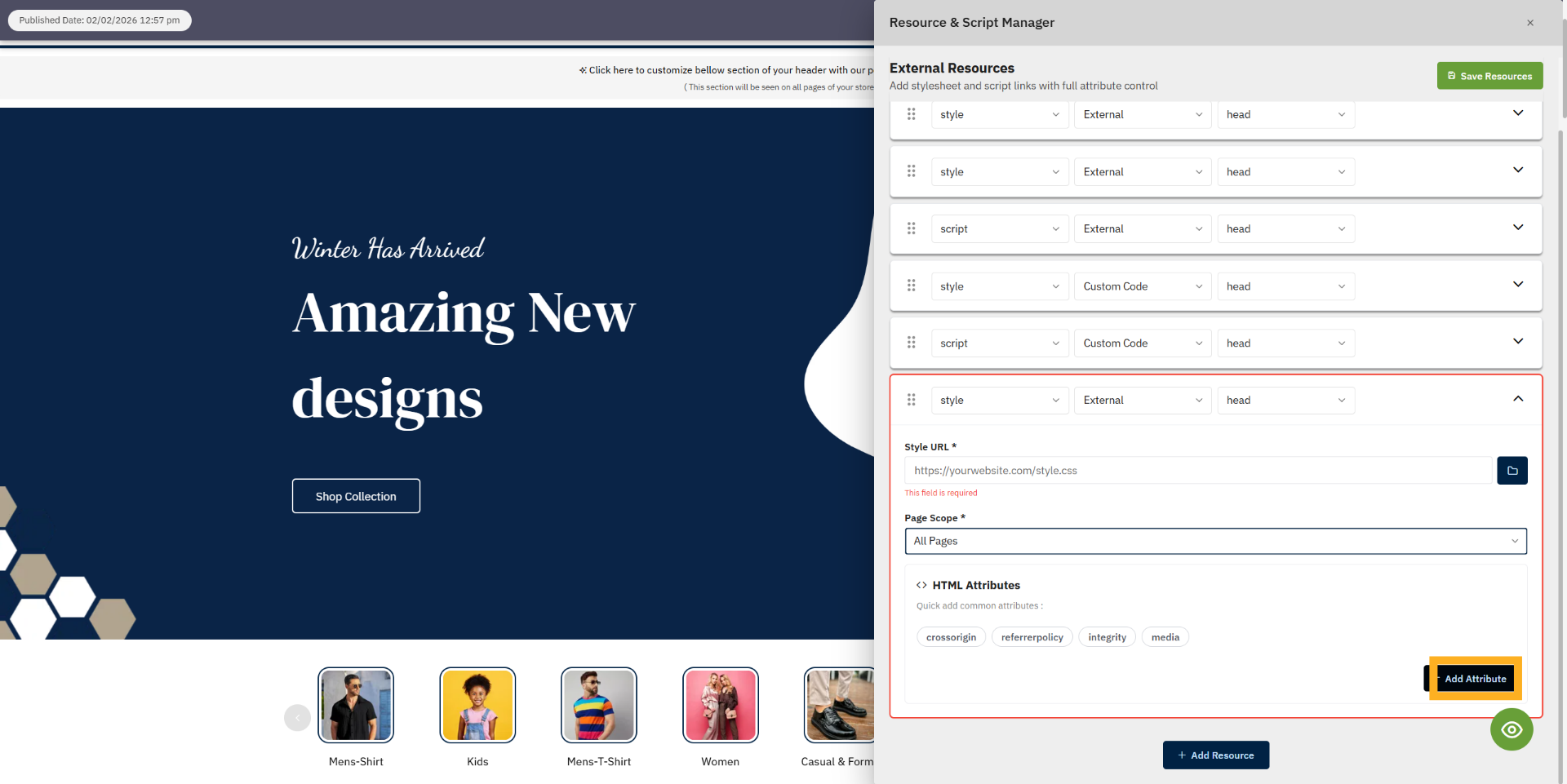
Task: Click the HTML Attributes code icon
Action: (x=921, y=585)
